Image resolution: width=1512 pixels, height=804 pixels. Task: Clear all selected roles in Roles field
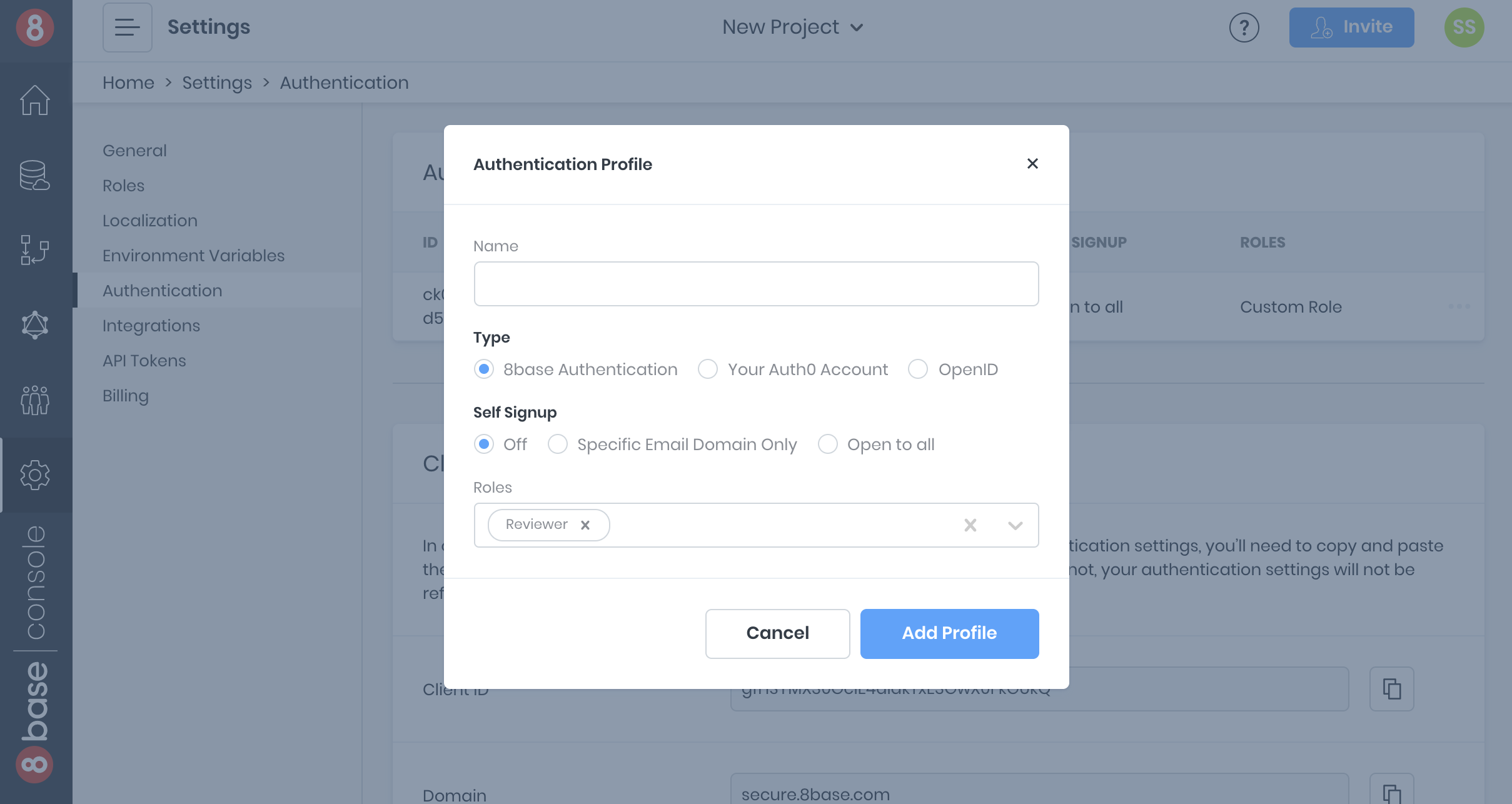pos(970,525)
